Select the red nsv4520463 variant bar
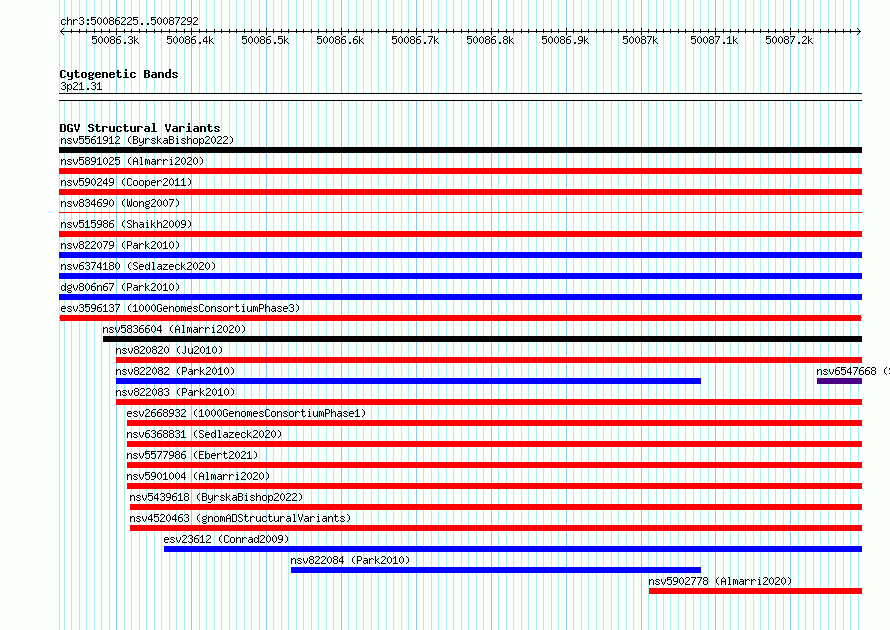890x630 pixels. (x=496, y=528)
